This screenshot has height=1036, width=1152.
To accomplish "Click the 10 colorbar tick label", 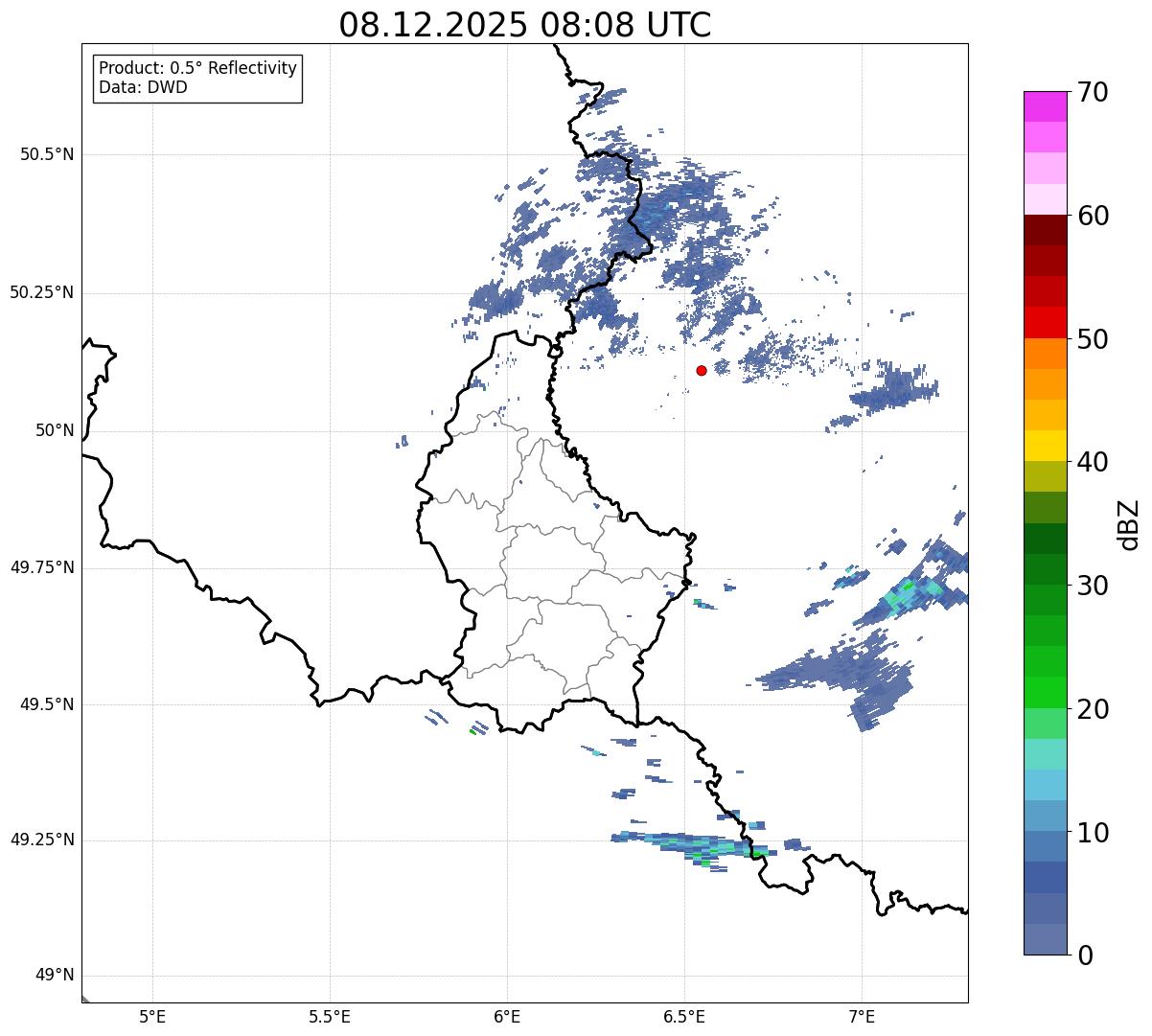I will click(x=1094, y=833).
